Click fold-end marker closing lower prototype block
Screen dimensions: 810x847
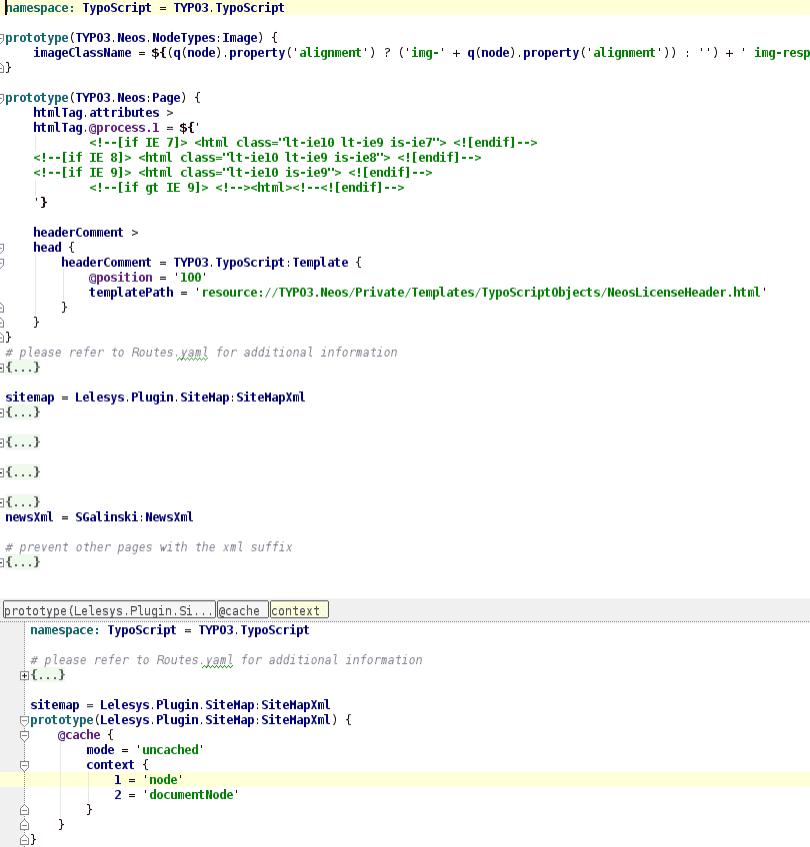click(x=24, y=840)
